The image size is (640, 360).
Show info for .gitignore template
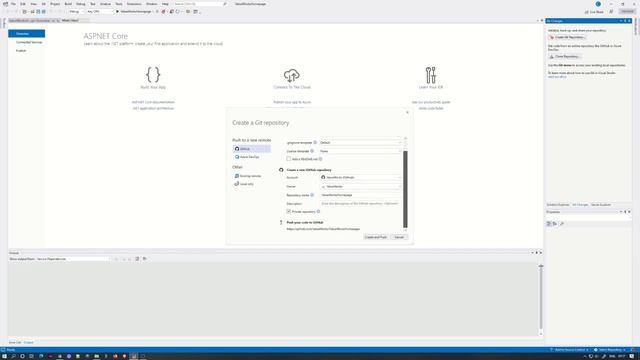(315, 142)
